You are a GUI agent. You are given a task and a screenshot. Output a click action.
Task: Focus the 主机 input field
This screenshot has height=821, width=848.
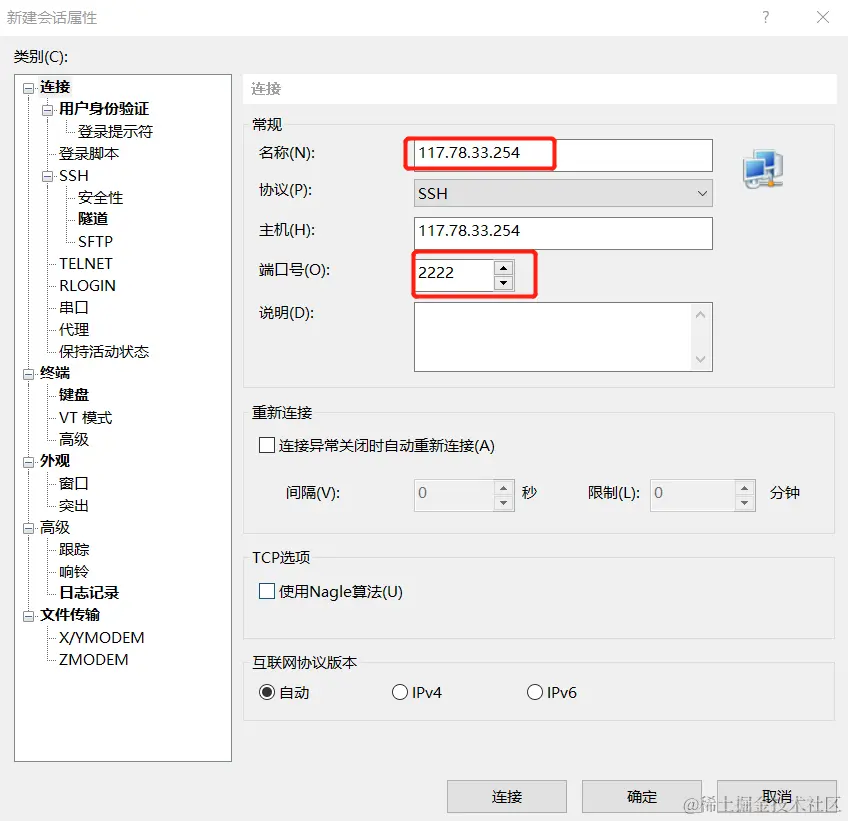click(x=563, y=233)
